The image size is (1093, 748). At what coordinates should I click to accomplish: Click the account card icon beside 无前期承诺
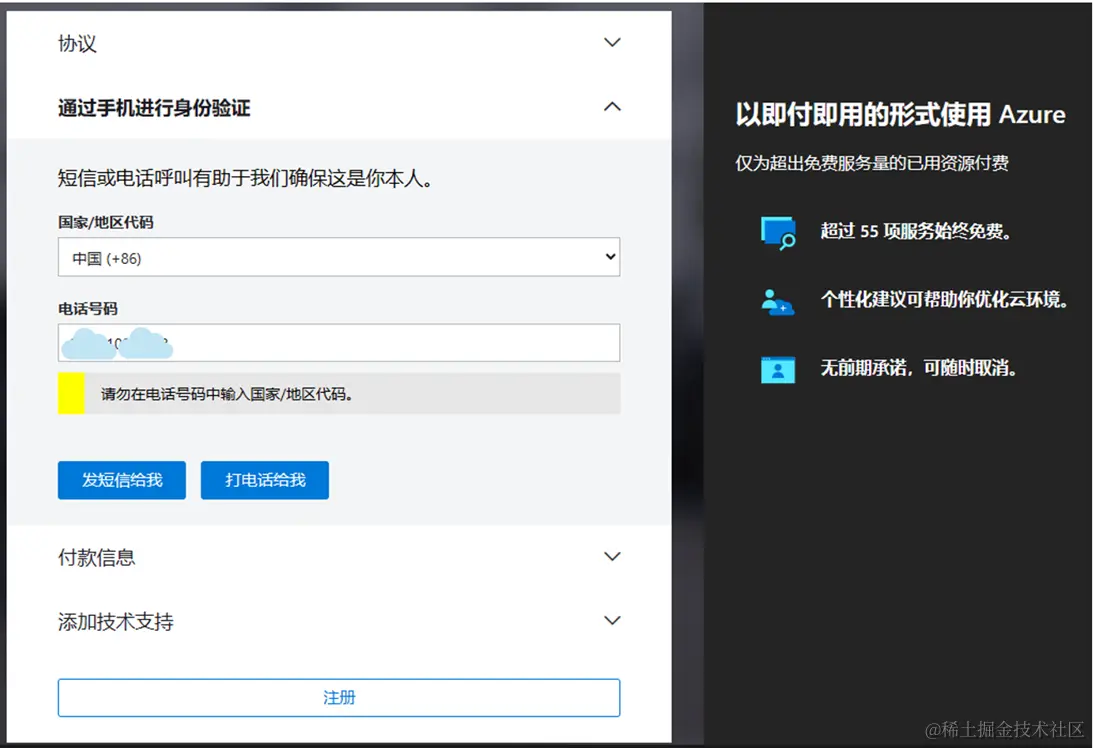point(778,369)
